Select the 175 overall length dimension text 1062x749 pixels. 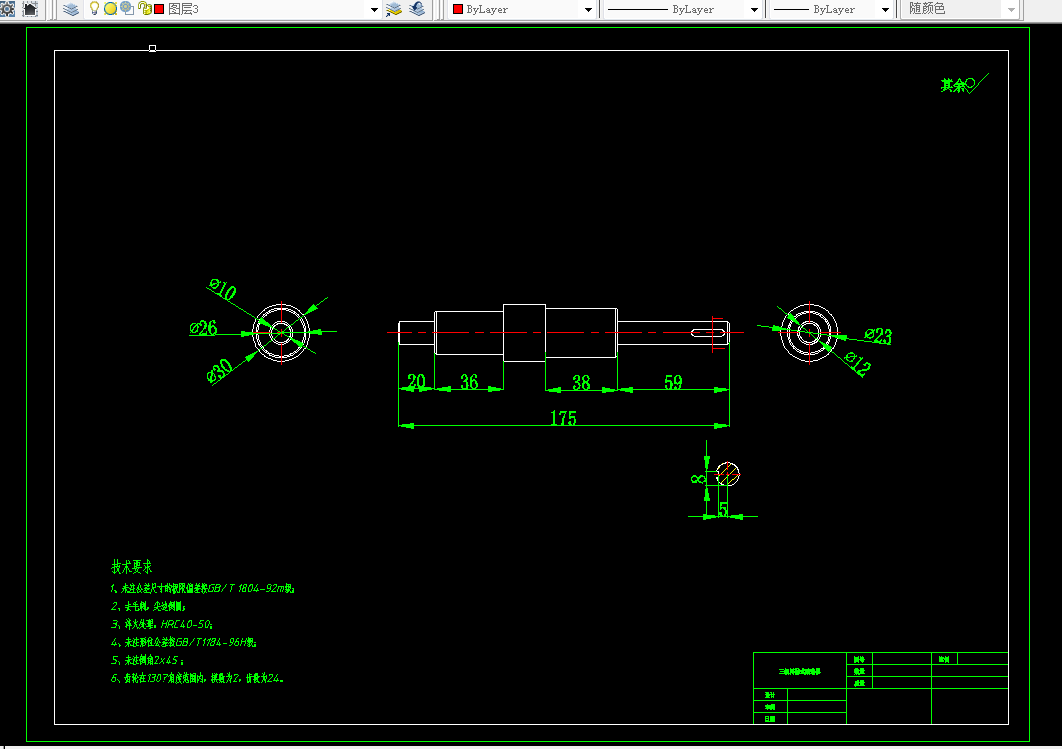(x=563, y=418)
